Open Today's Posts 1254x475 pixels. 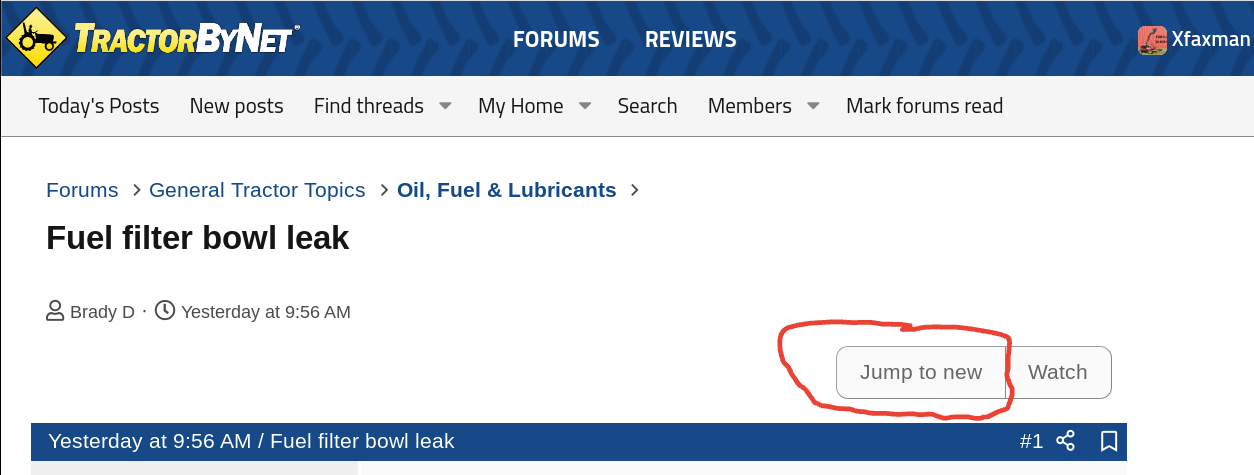coord(99,106)
